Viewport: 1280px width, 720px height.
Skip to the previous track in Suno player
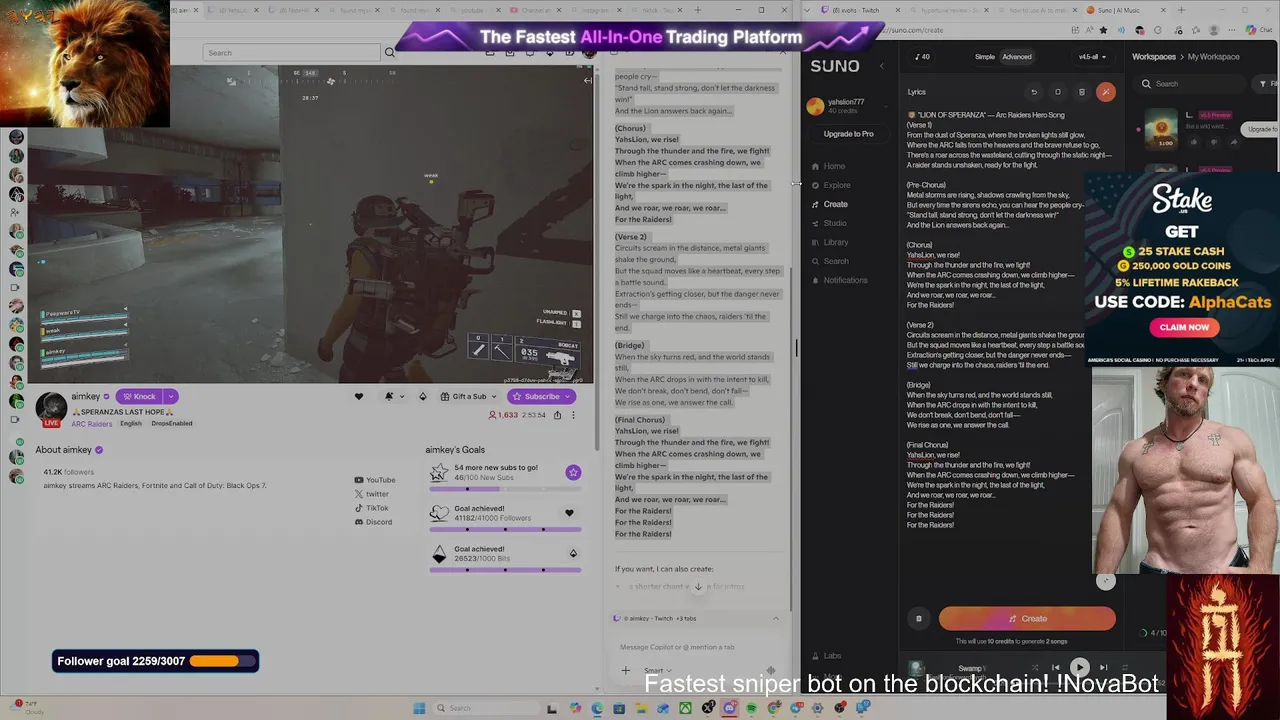1056,667
